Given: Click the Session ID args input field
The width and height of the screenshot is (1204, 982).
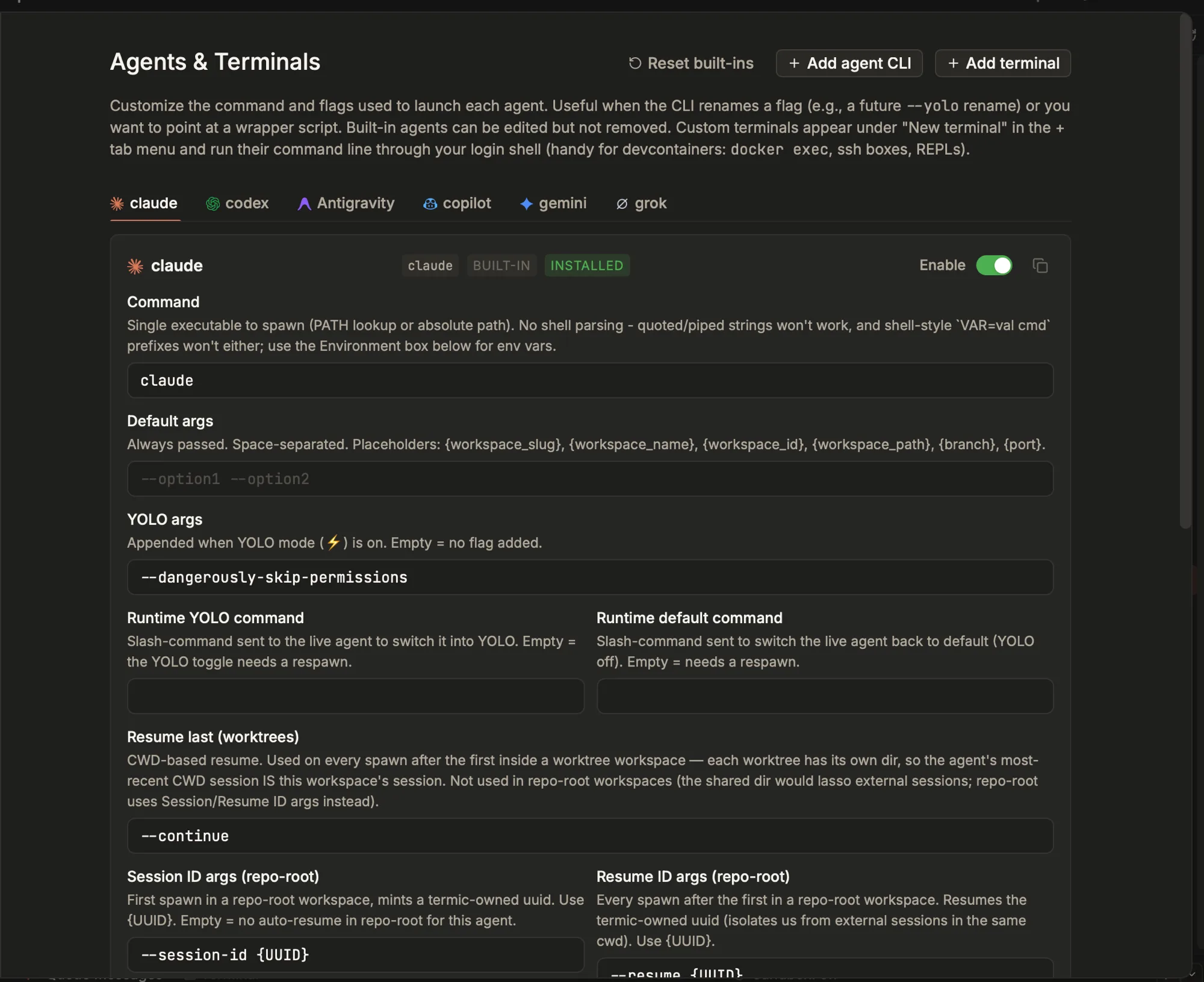Looking at the screenshot, I should coord(355,955).
